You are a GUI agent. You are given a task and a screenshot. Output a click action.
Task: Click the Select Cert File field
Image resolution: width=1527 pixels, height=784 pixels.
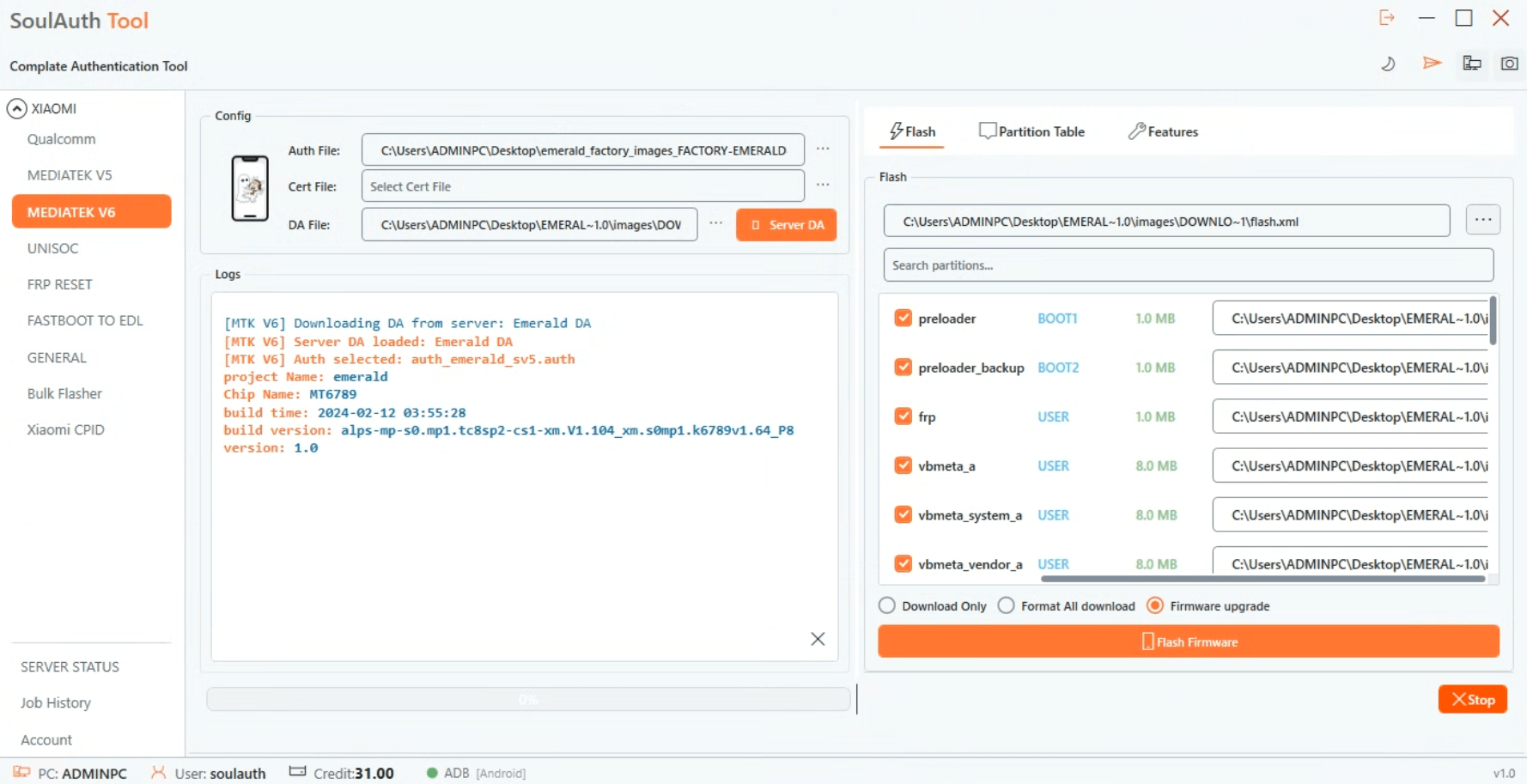pyautogui.click(x=583, y=186)
